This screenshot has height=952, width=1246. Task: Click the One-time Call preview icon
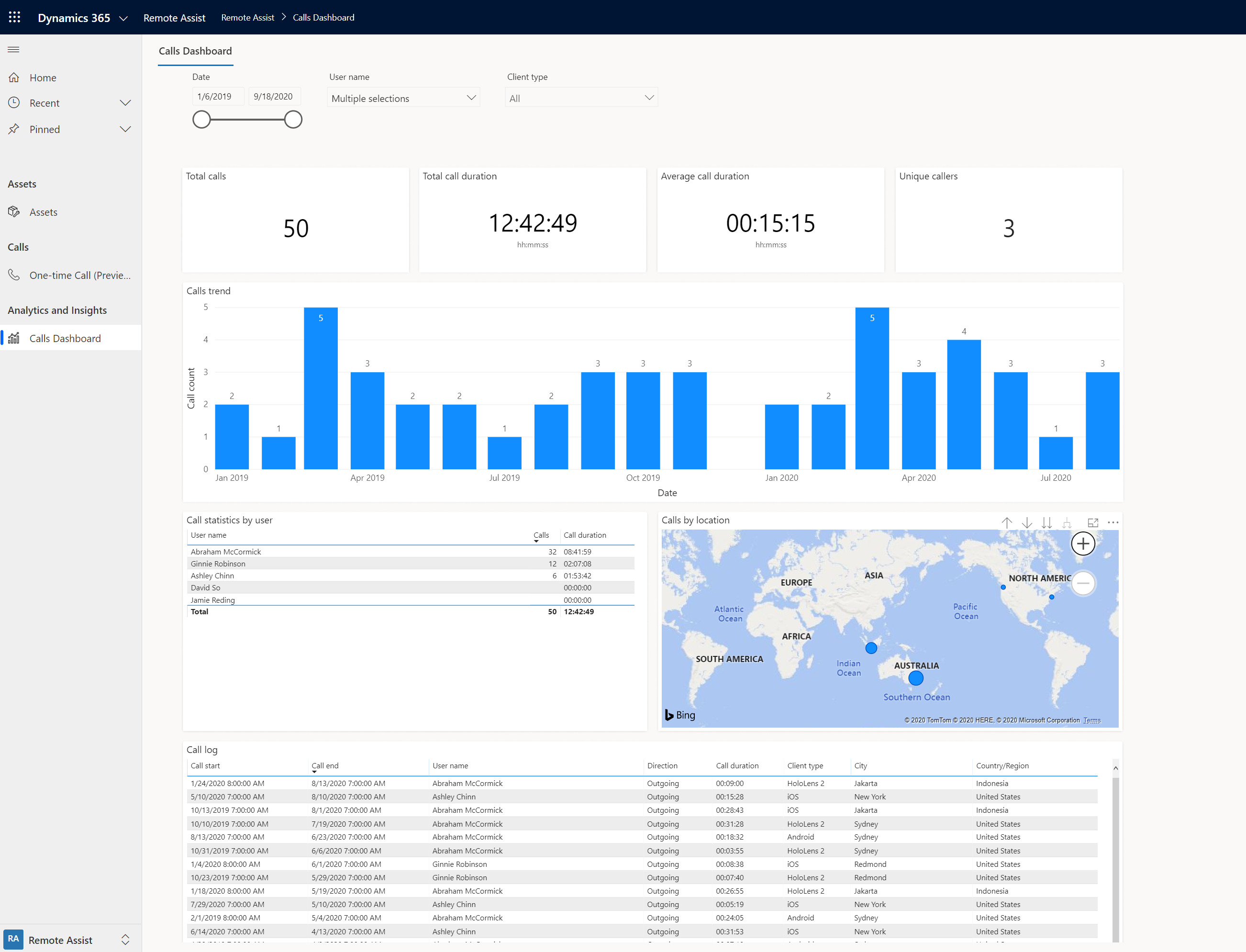[14, 274]
